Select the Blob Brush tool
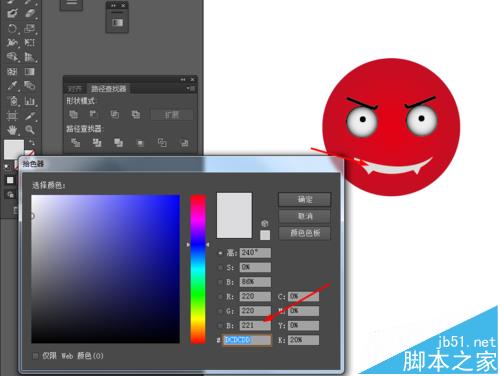The image size is (500, 376). click(12, 13)
